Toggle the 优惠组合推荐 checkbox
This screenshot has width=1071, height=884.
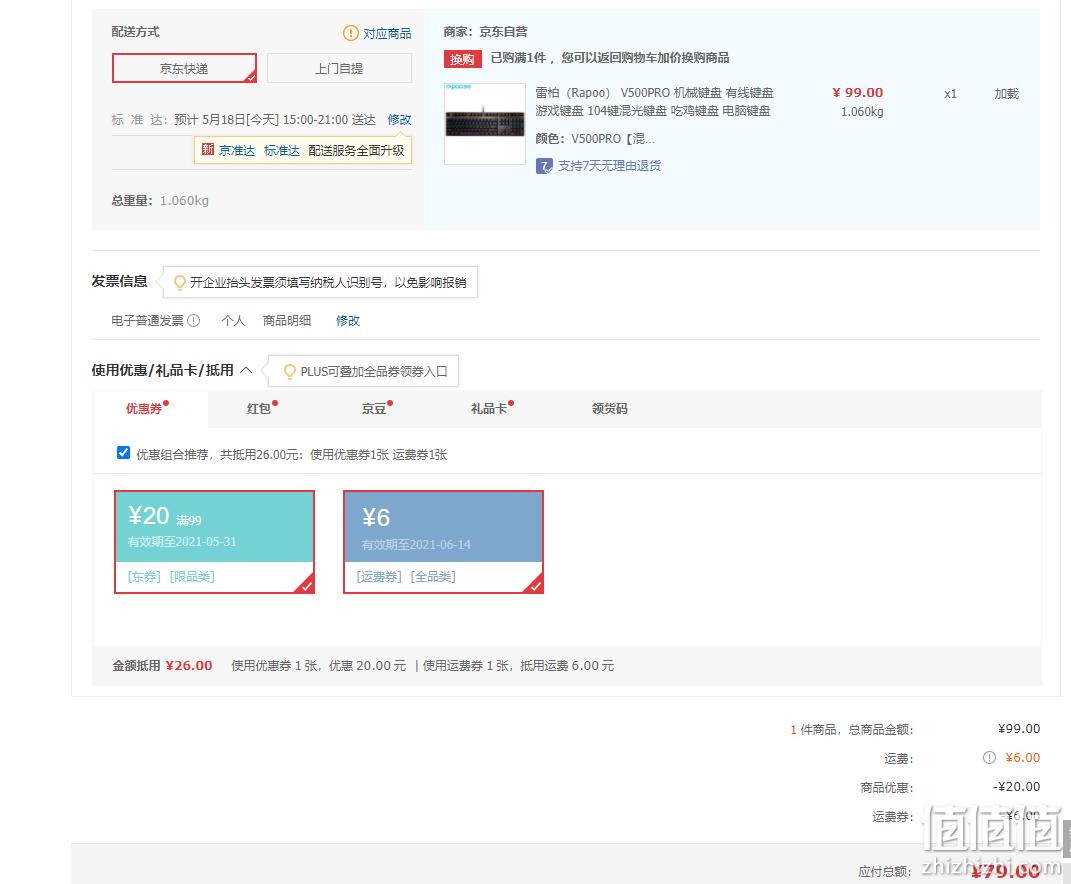tap(124, 453)
